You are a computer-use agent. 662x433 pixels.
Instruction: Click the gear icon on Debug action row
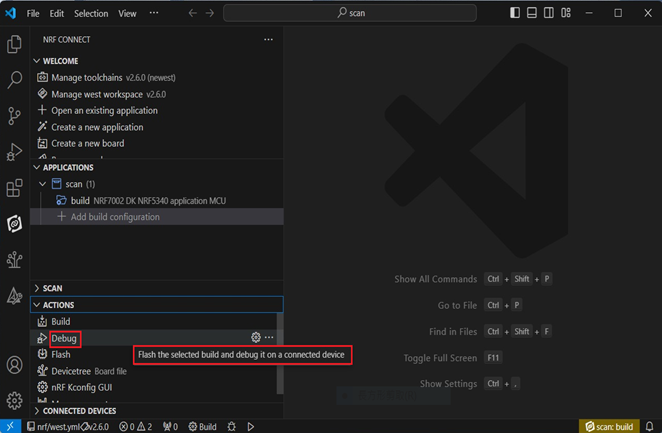(x=256, y=338)
